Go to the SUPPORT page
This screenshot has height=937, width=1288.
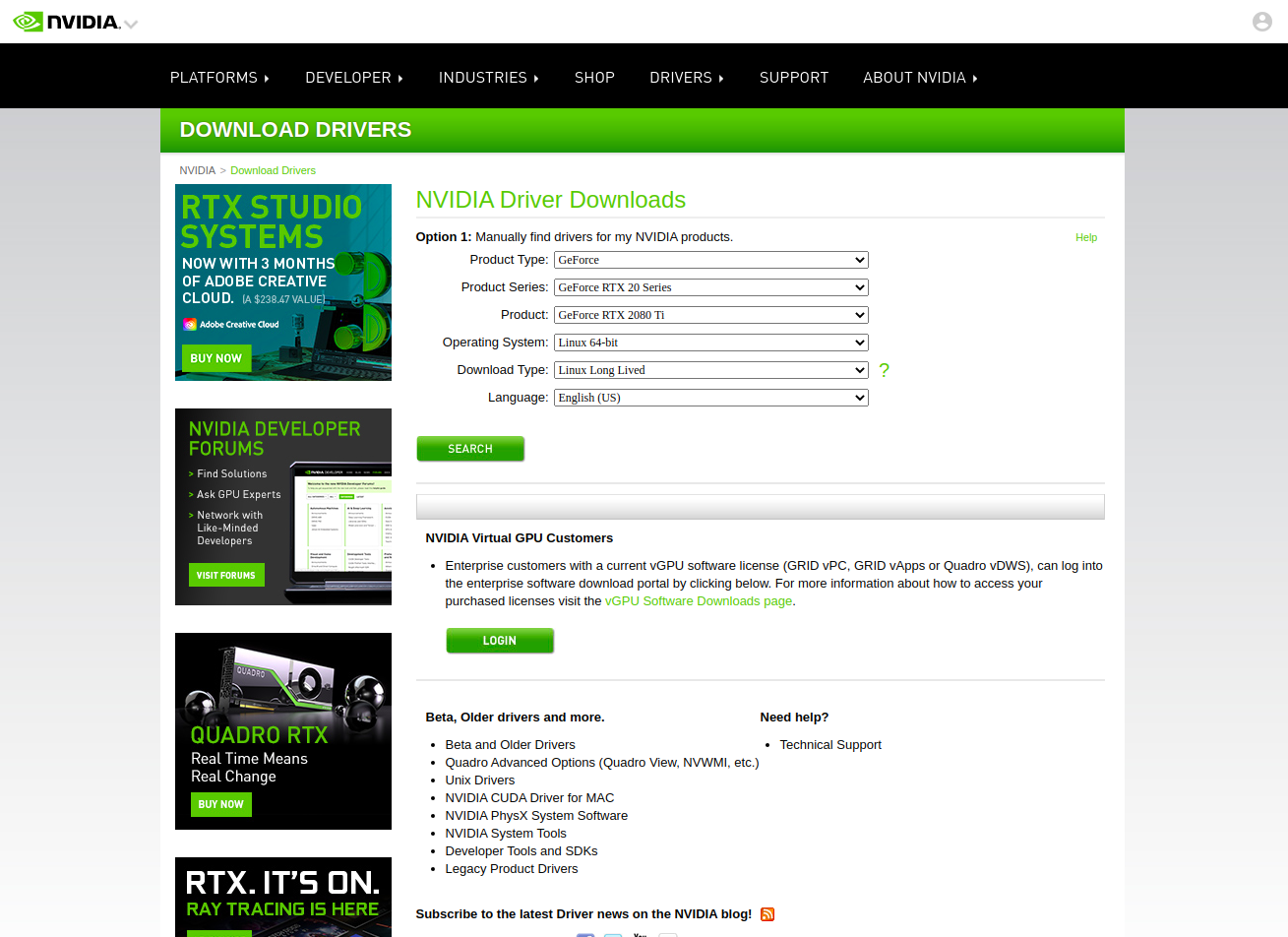(794, 78)
